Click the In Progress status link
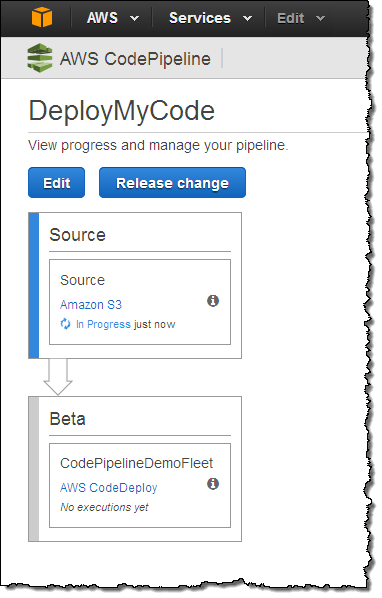Screen dimensions: 382x598 point(103,325)
